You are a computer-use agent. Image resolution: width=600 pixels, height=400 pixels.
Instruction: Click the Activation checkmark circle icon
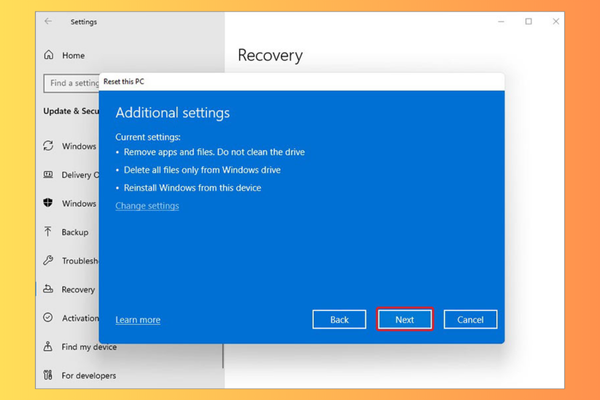coord(48,317)
